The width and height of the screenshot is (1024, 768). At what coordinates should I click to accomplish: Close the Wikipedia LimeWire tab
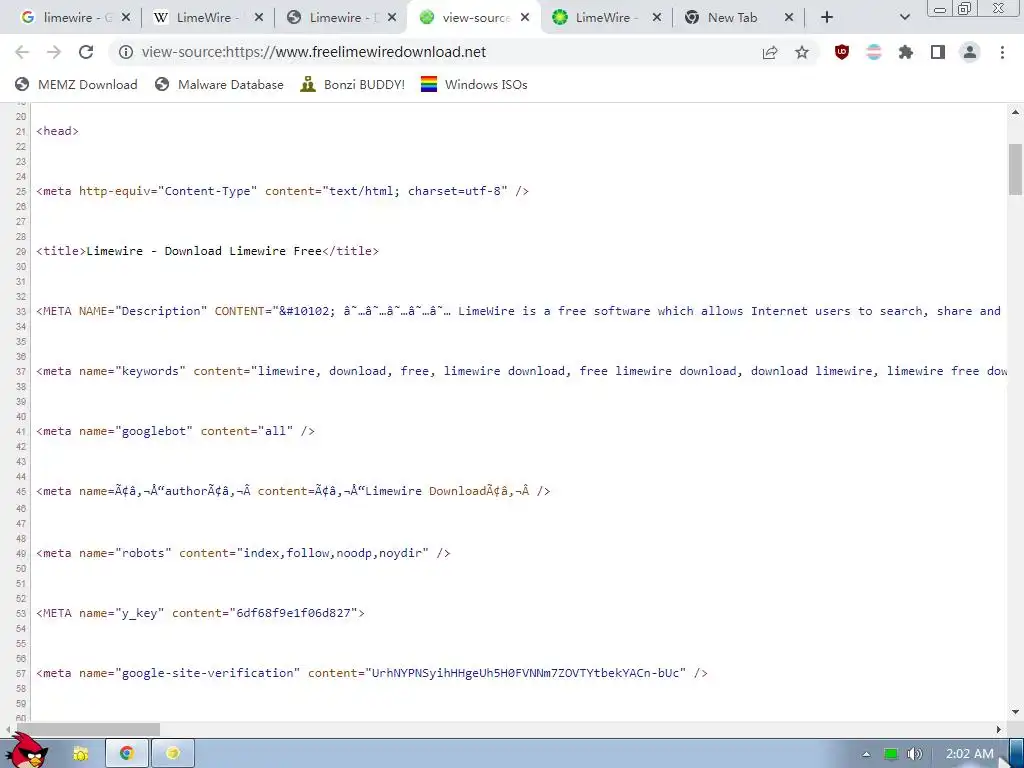click(259, 18)
